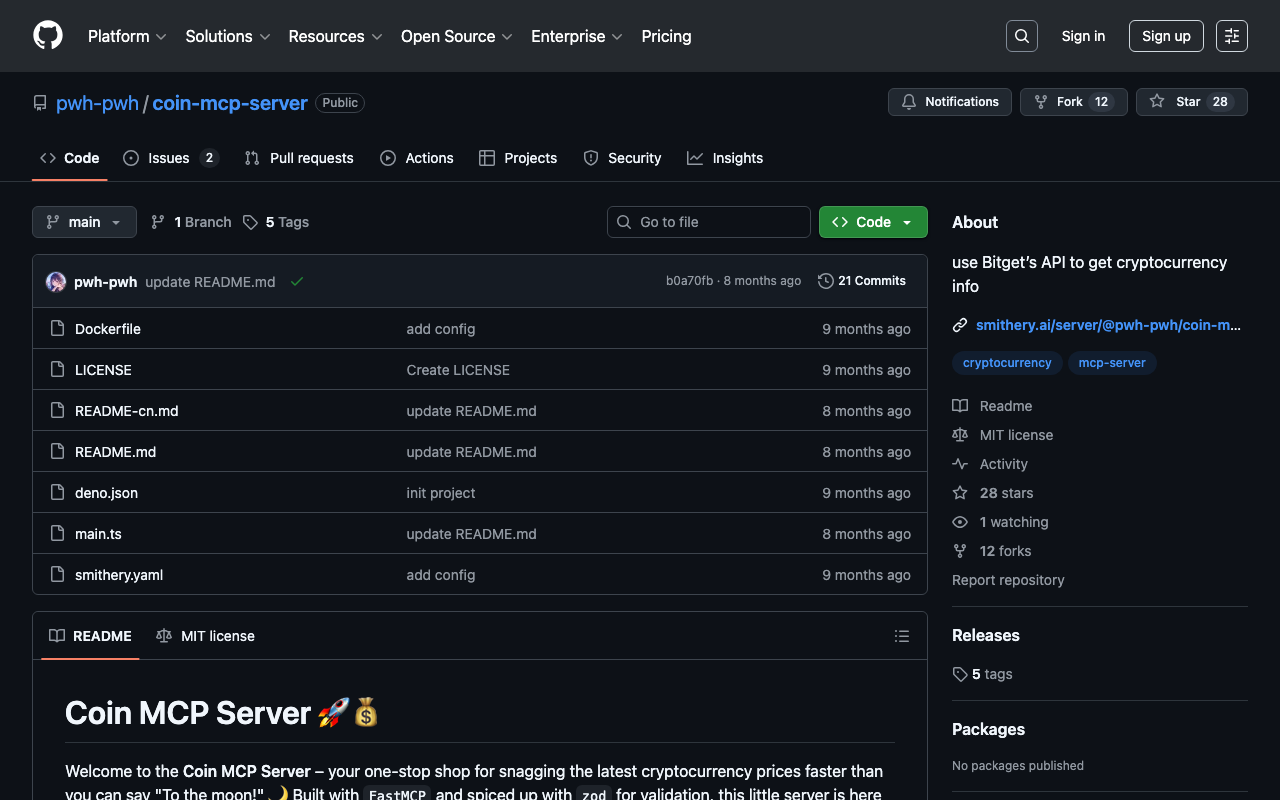Screen dimensions: 1280x800
Task: Open the smithery.ai server link
Action: [x=1107, y=325]
